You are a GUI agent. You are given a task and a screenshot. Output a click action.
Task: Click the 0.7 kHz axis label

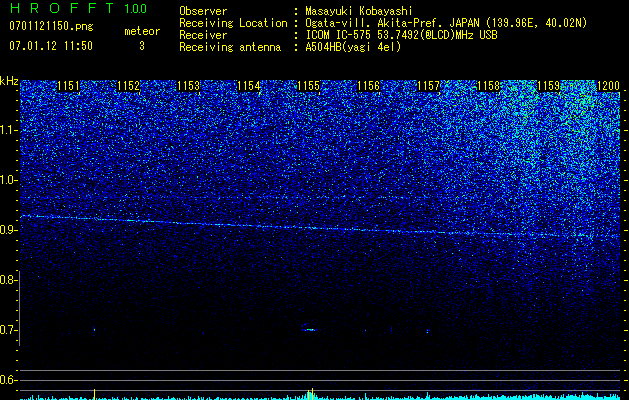click(8, 330)
